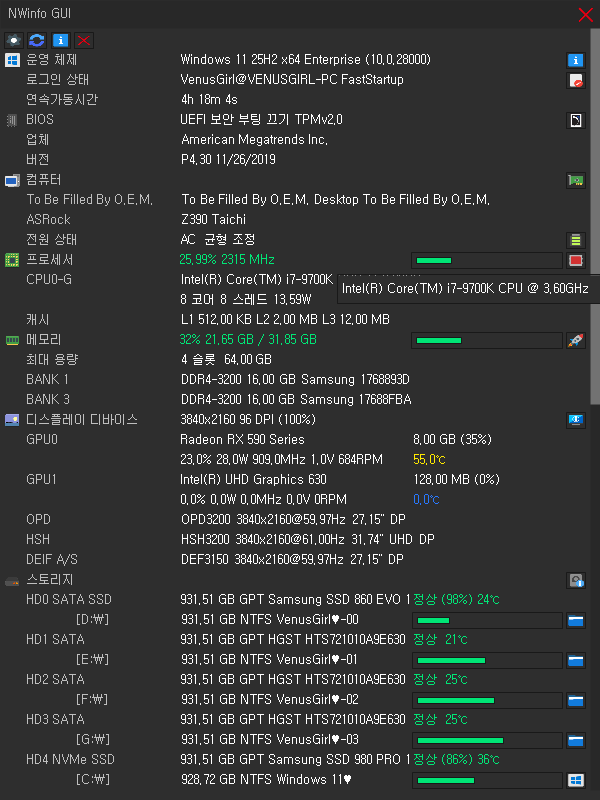Click the blue info toolbar icon

[60, 40]
